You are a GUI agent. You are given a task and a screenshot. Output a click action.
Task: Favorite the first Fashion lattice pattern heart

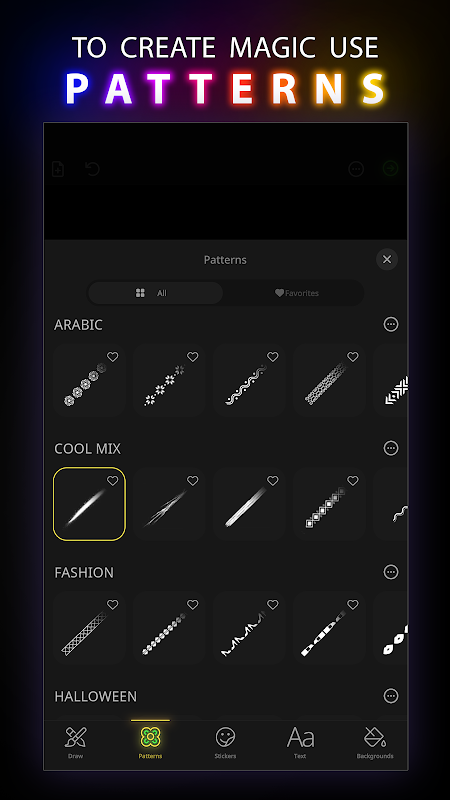(112, 605)
